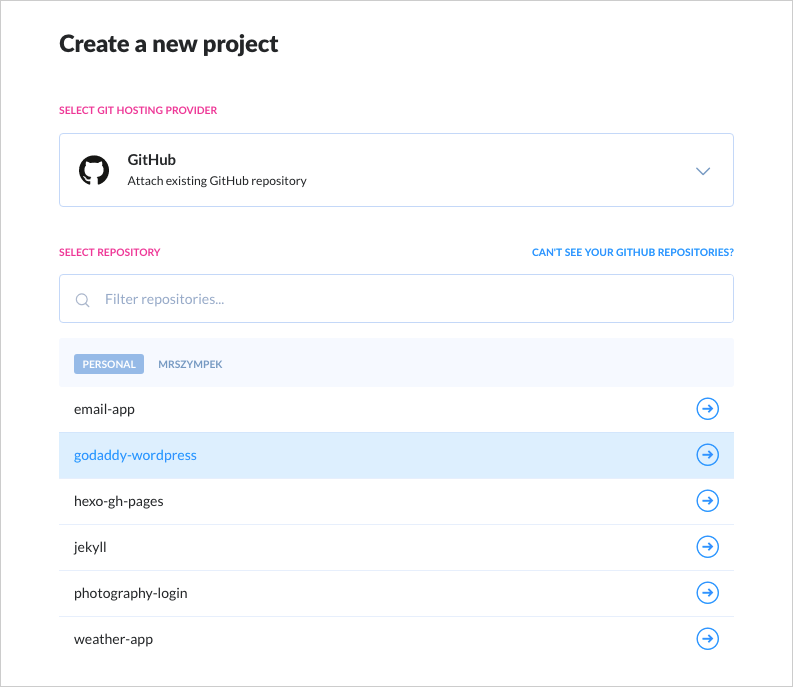793x687 pixels.
Task: Choose the photography-login repository name
Action: pos(130,593)
